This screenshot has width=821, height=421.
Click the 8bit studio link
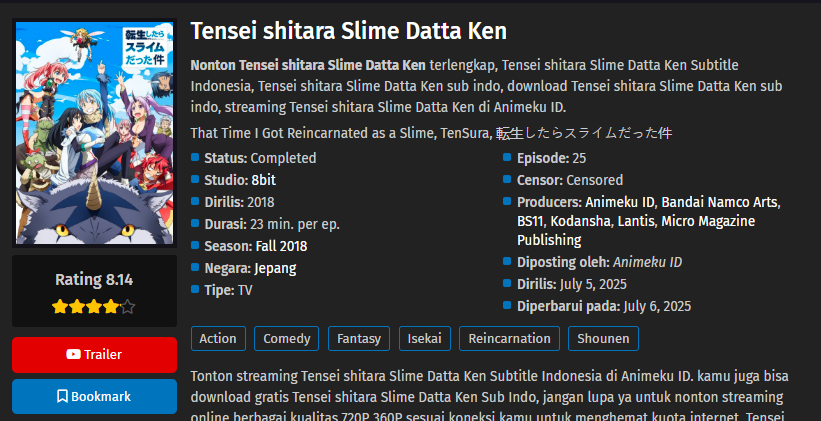coord(264,180)
